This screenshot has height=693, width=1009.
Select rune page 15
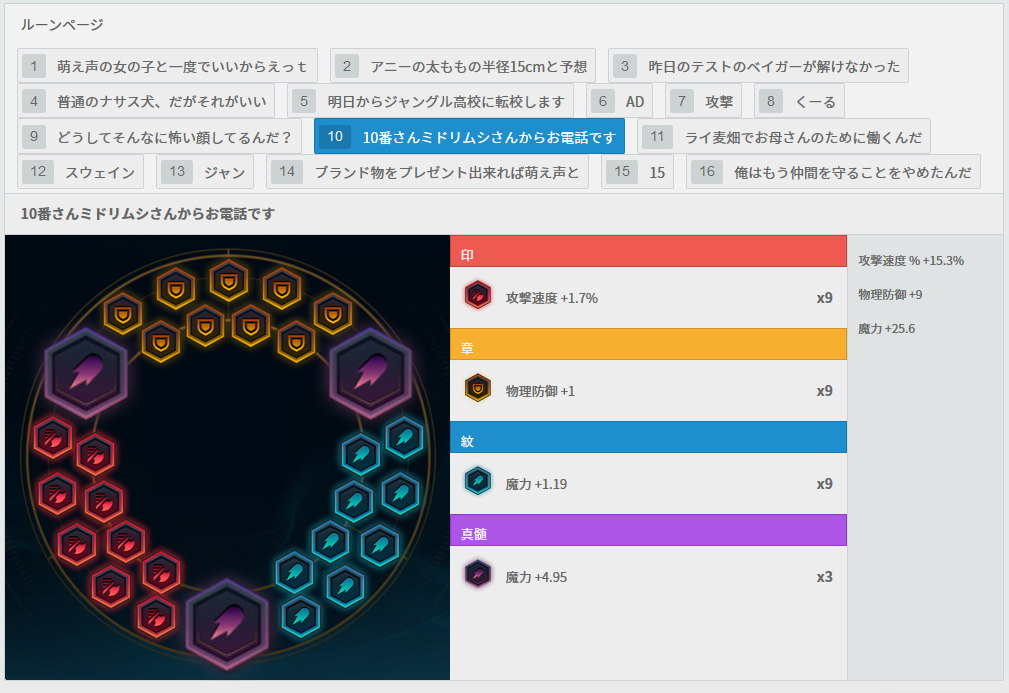[638, 172]
